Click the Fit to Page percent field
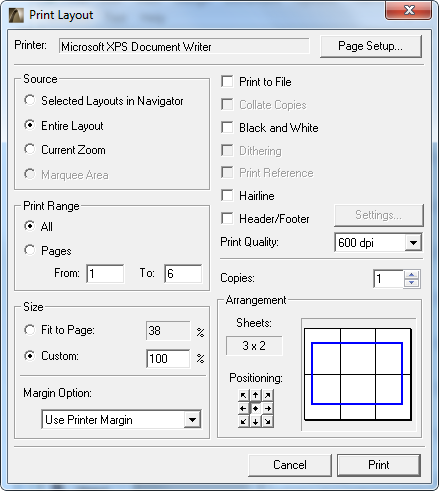Screen dimensions: 439x491 (x=168, y=331)
